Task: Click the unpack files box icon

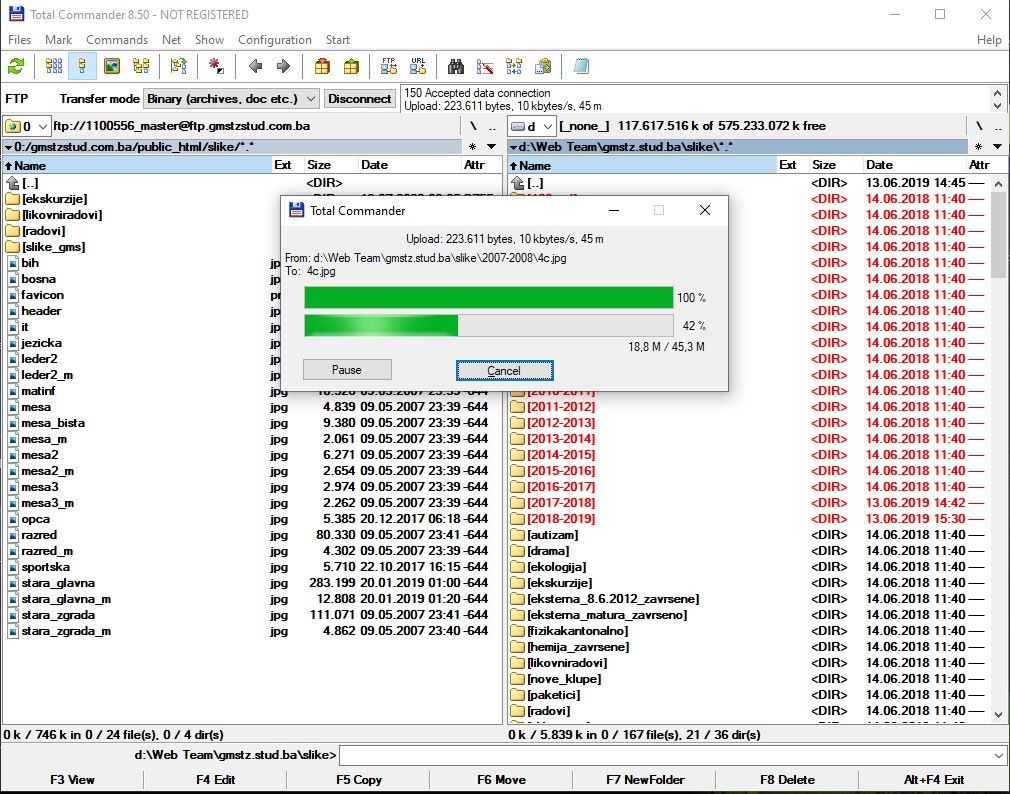Action: point(351,66)
